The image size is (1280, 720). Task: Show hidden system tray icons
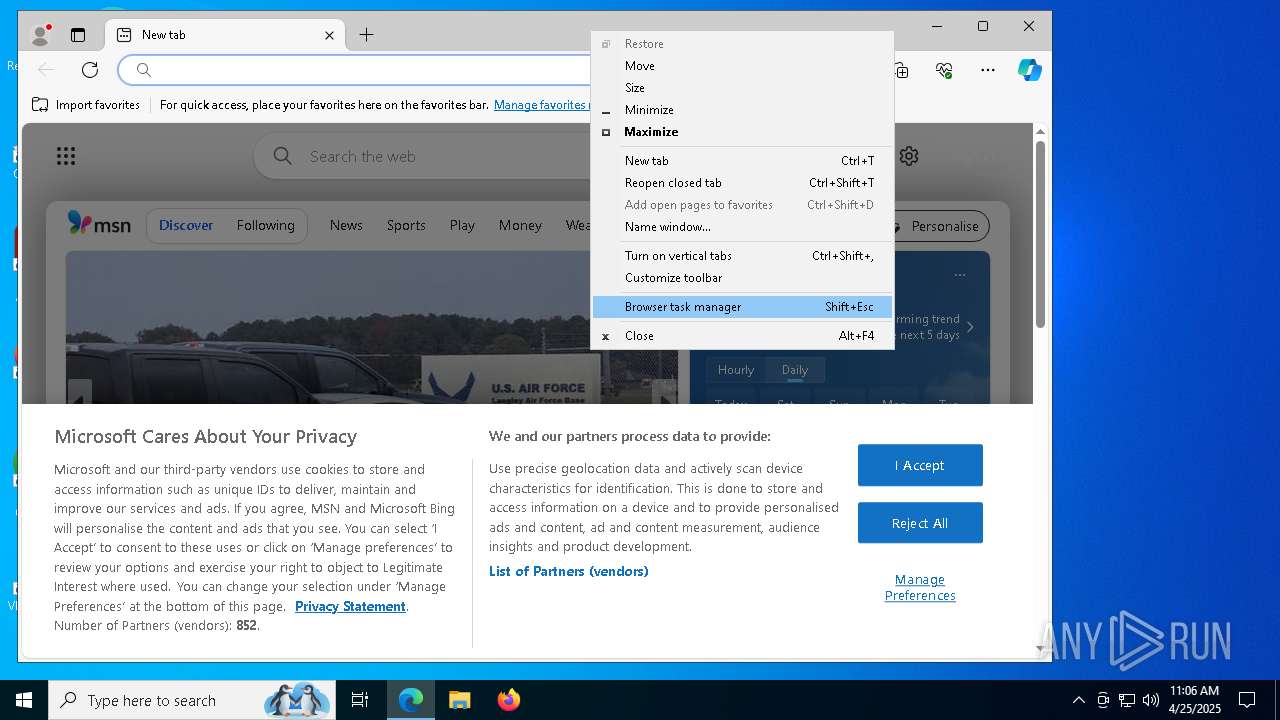point(1078,700)
